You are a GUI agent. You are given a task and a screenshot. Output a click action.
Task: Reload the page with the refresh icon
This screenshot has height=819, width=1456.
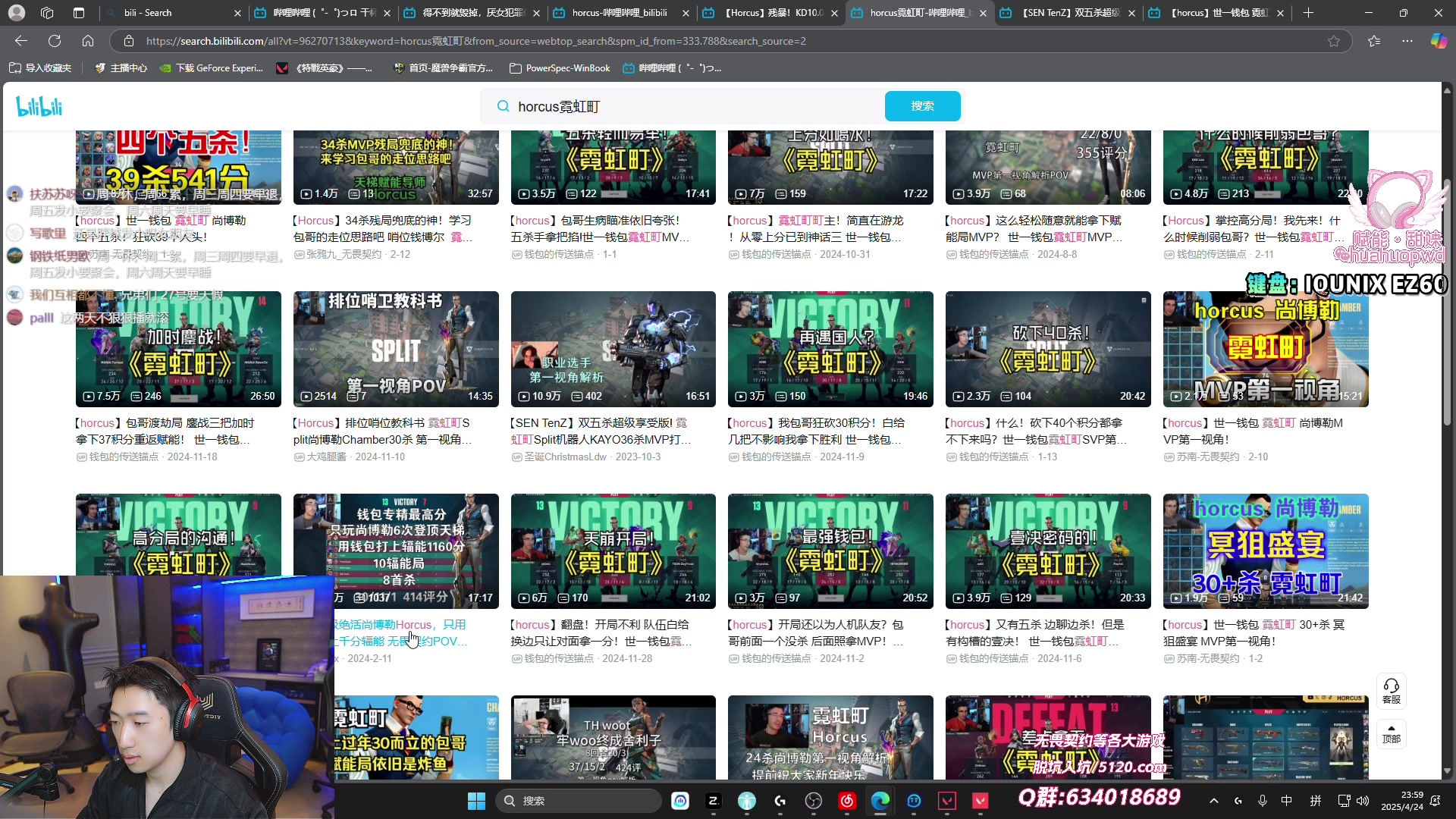point(55,41)
